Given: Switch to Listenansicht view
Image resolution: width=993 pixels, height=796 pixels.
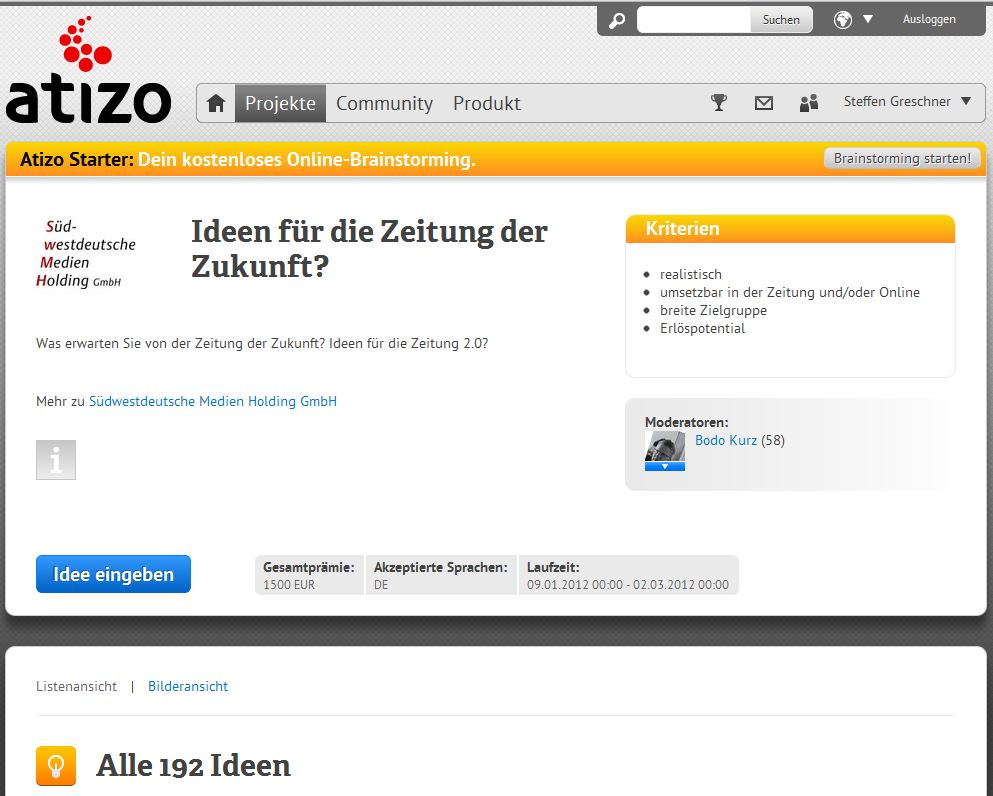Looking at the screenshot, I should tap(77, 686).
